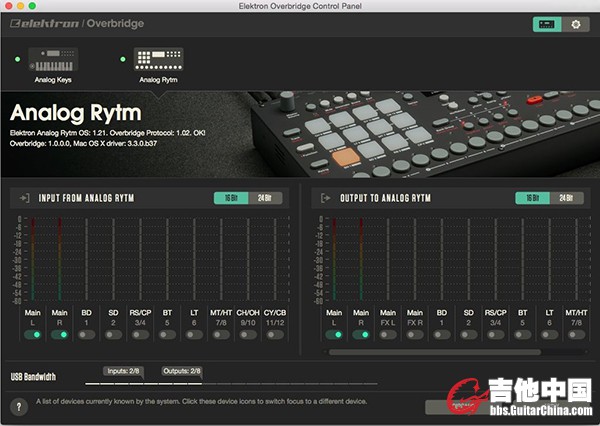Click the help question mark icon

[x=19, y=407]
